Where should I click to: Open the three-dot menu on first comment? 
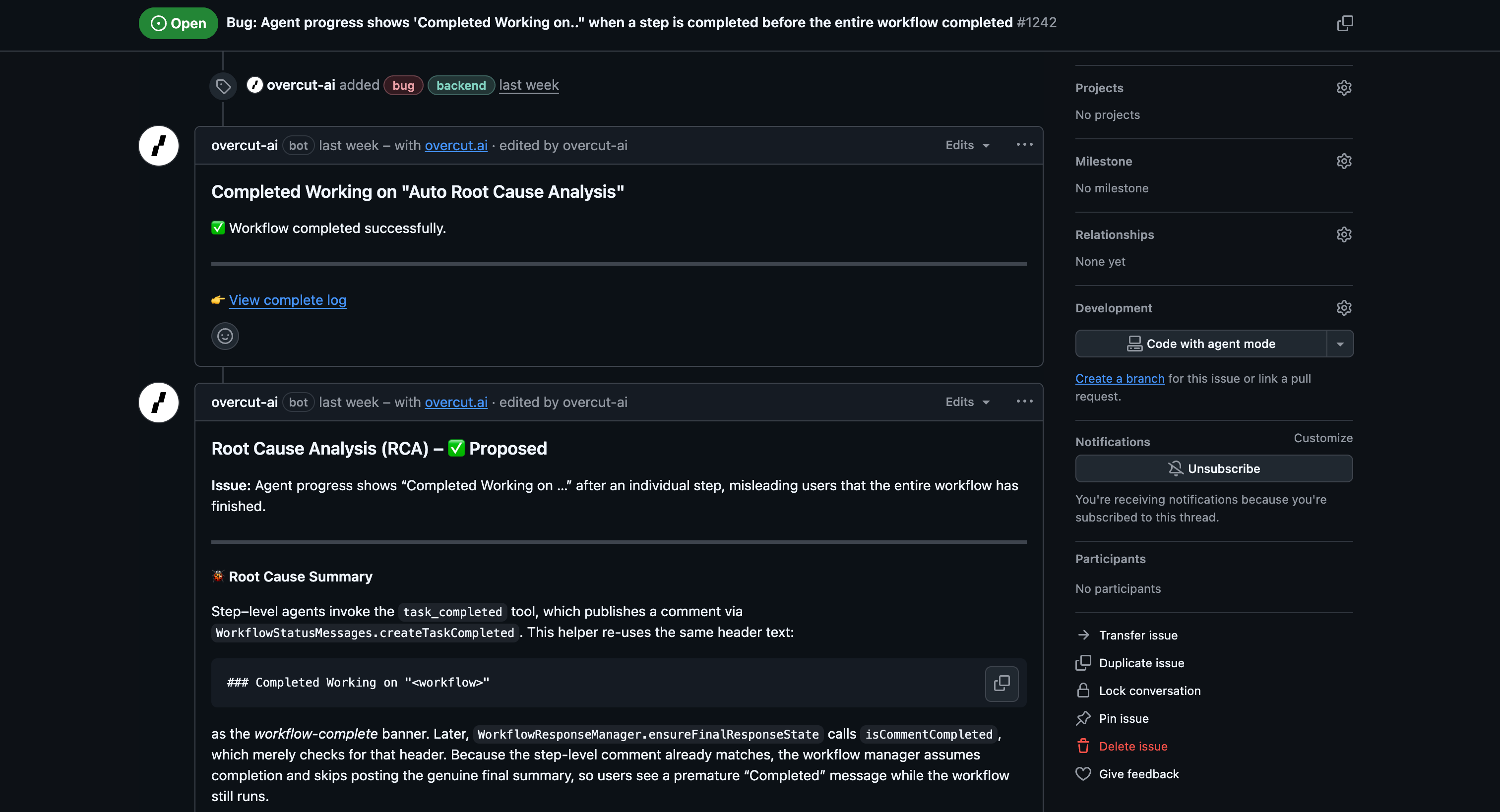pos(1024,145)
